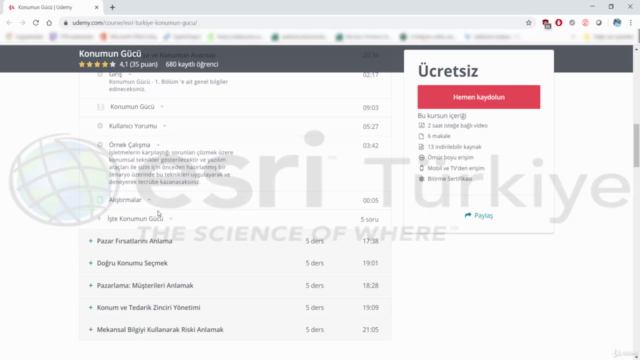Select the Konumun Gücü | Udemy tab
This screenshot has height=360, width=640.
(x=52, y=7)
